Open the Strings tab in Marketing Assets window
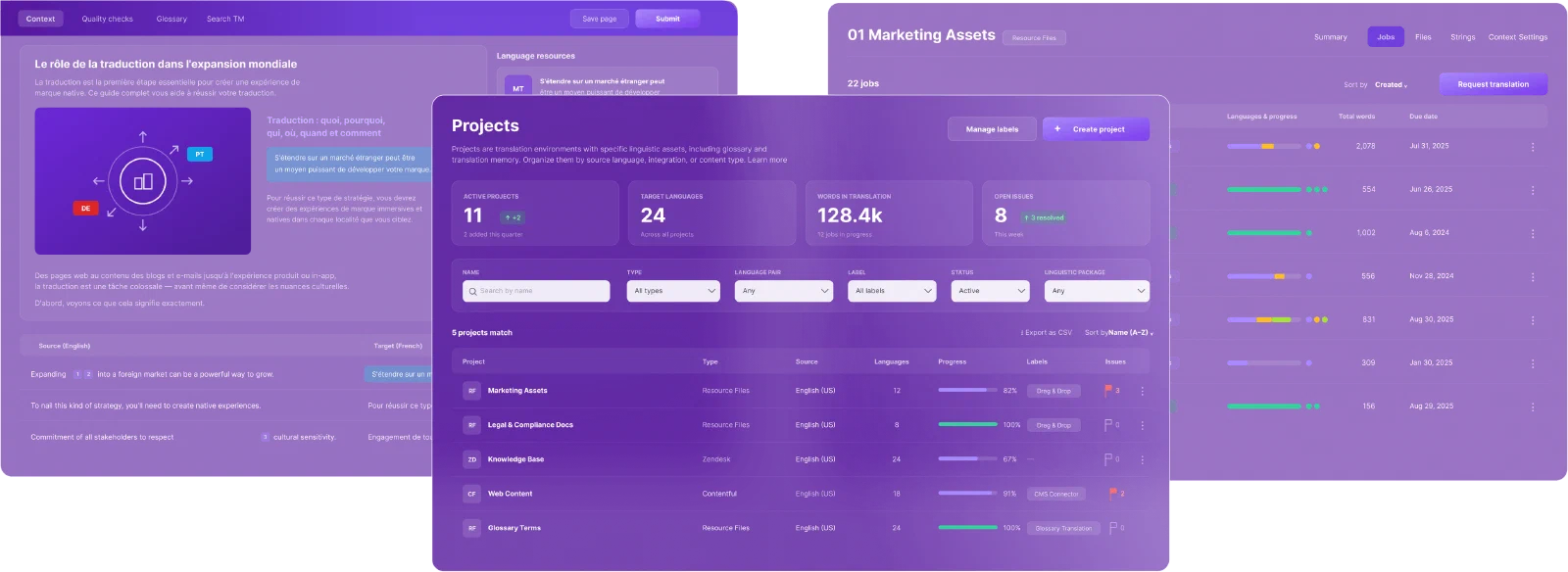Viewport: 1568px width, 572px height. [1463, 37]
